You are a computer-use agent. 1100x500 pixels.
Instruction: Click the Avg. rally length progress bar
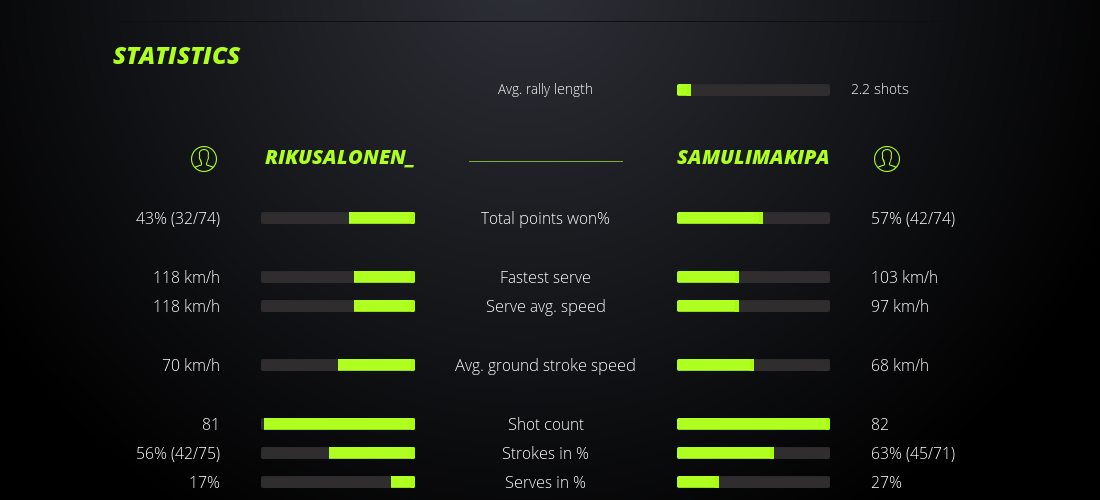[753, 90]
